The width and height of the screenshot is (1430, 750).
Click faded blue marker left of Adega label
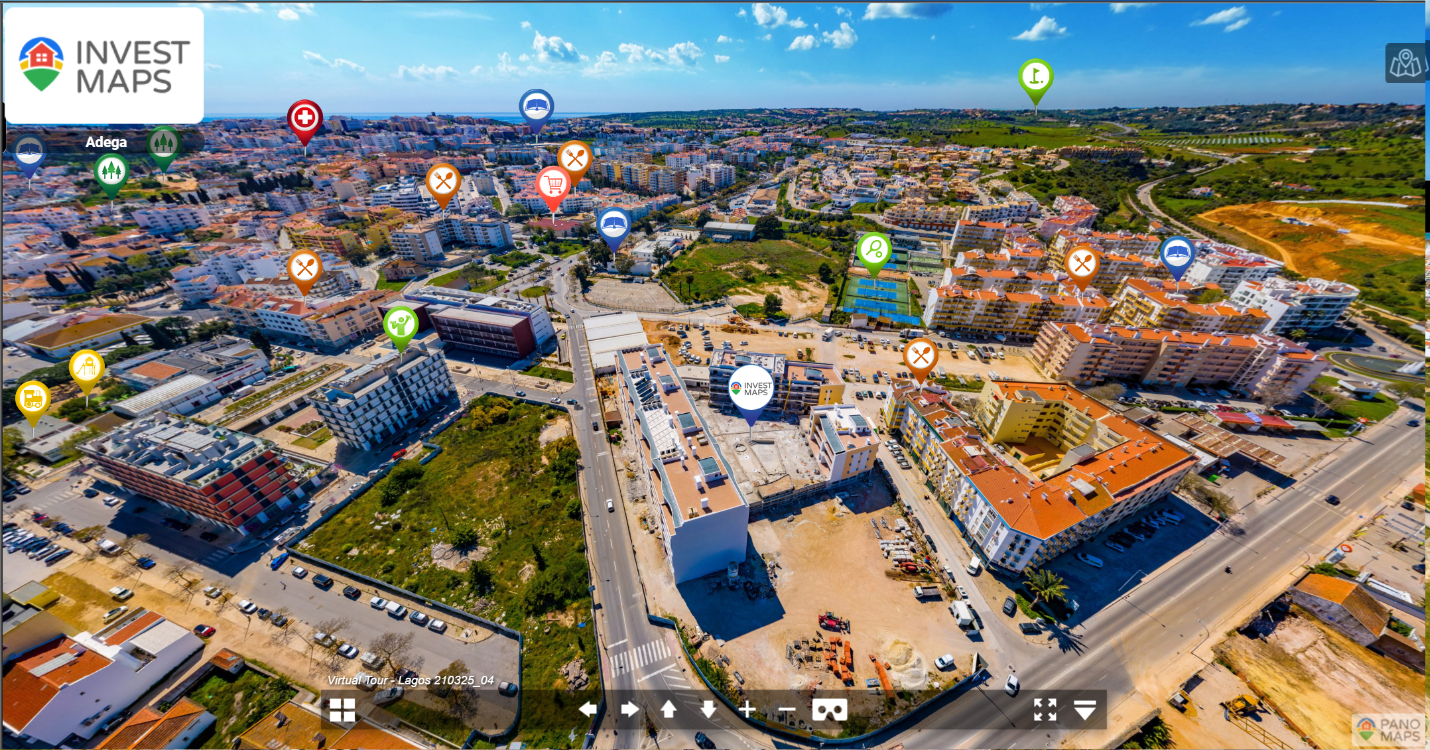click(29, 154)
